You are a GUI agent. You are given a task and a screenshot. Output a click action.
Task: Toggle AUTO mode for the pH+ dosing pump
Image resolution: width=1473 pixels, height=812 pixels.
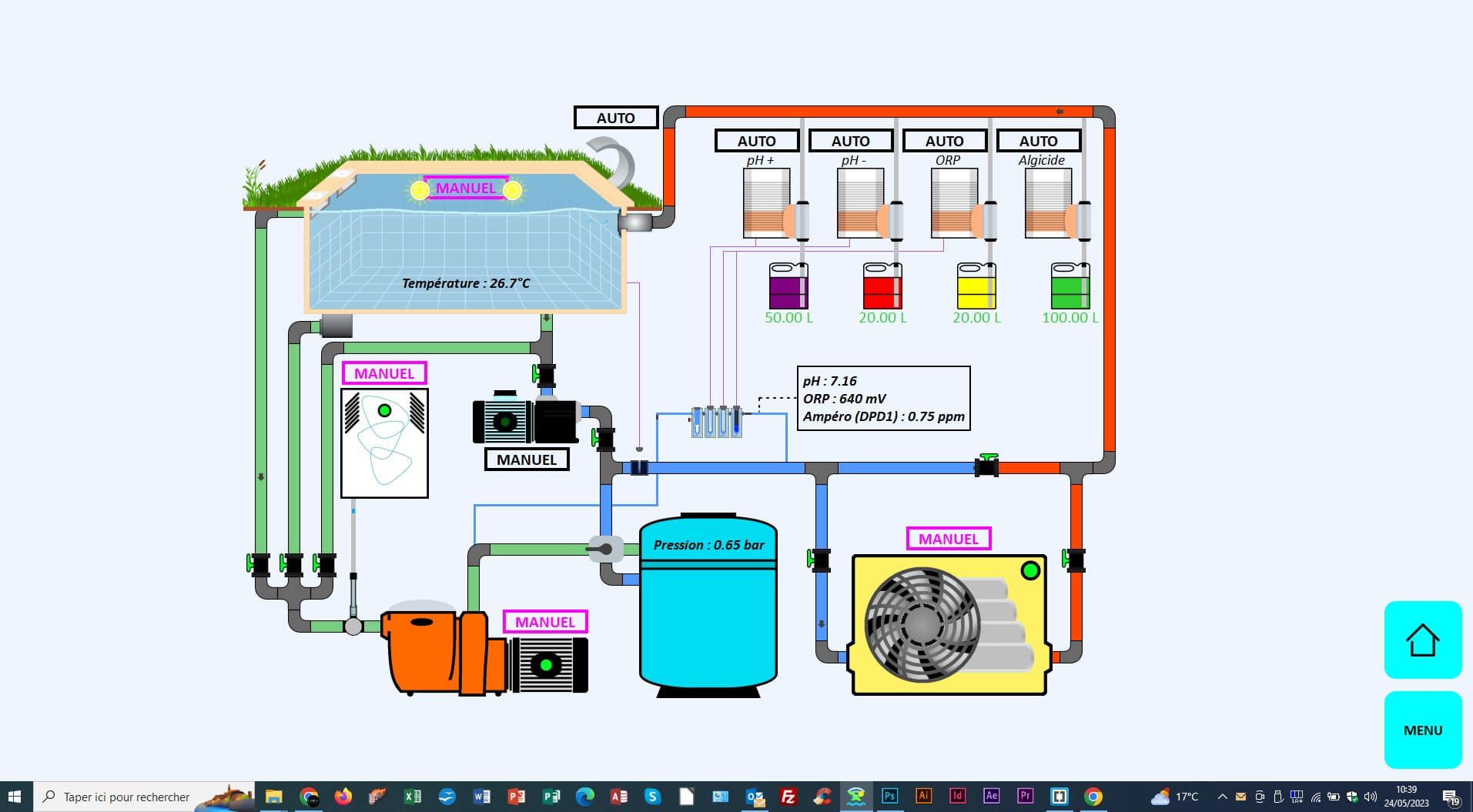tap(756, 140)
